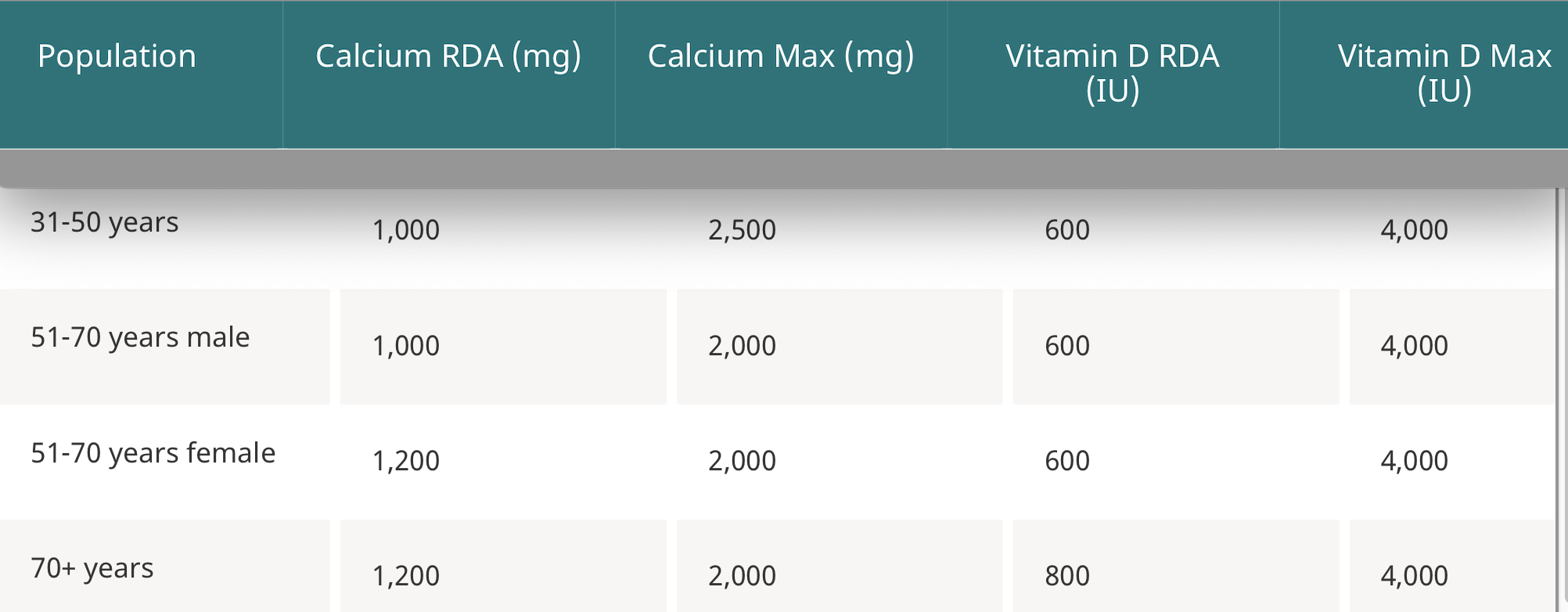Select the 70+ years row label
1568x612 pixels.
tap(92, 568)
